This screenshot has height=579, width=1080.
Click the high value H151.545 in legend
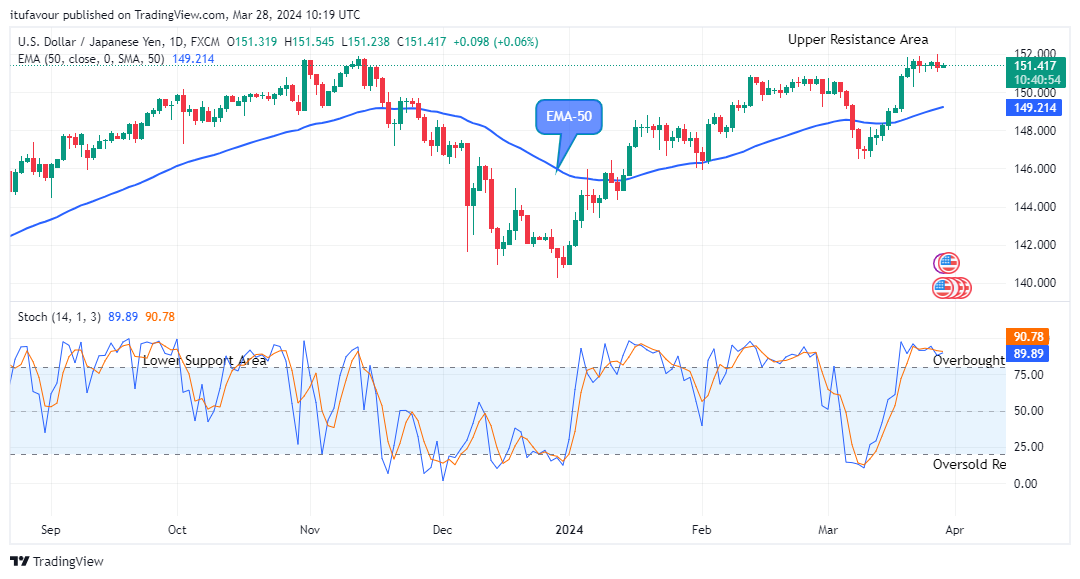[x=309, y=42]
